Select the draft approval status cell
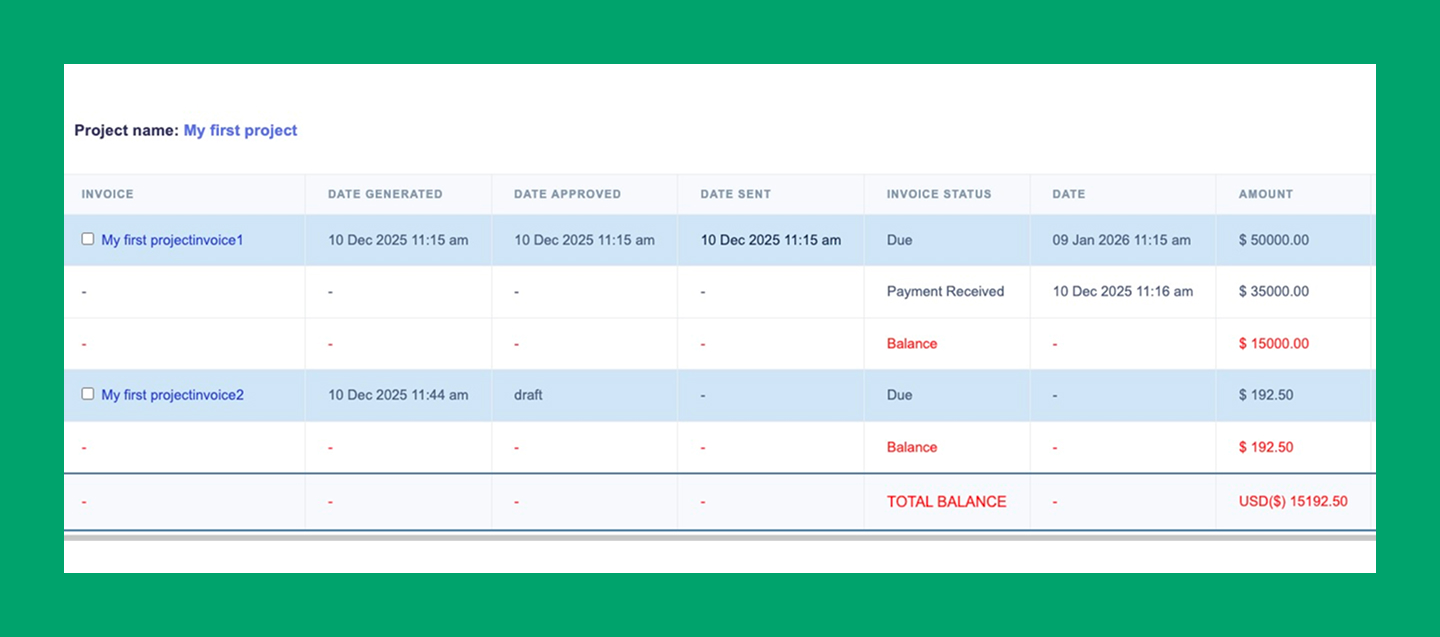 [527, 394]
